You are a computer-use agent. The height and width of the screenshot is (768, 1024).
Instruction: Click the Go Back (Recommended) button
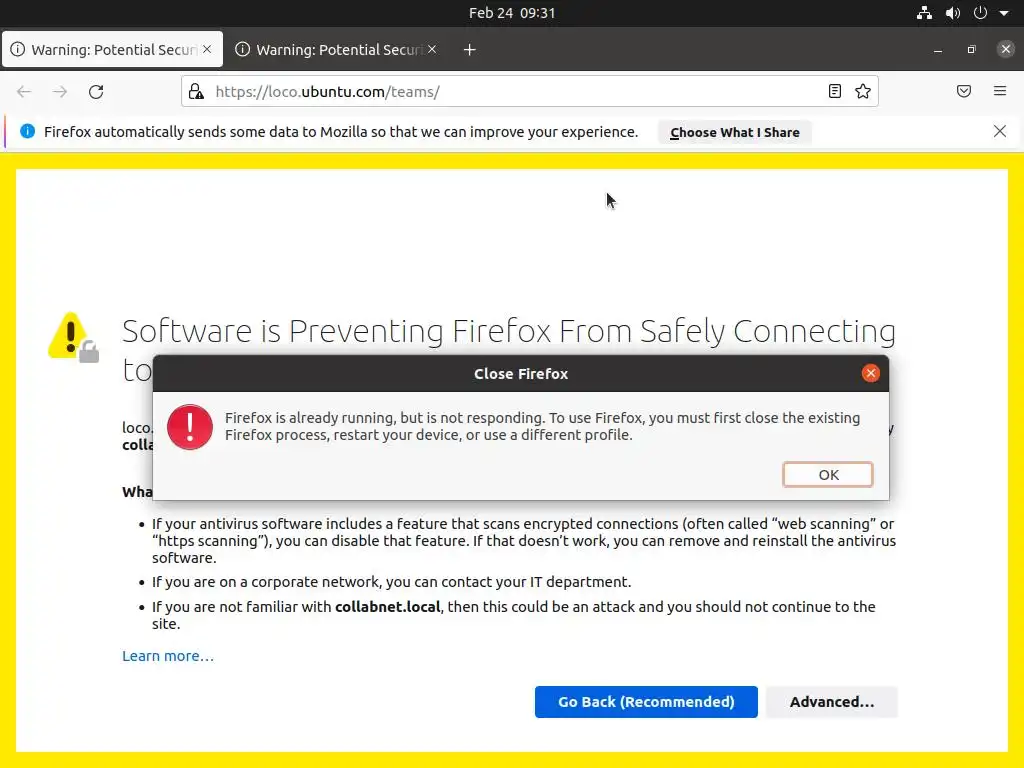pos(646,702)
